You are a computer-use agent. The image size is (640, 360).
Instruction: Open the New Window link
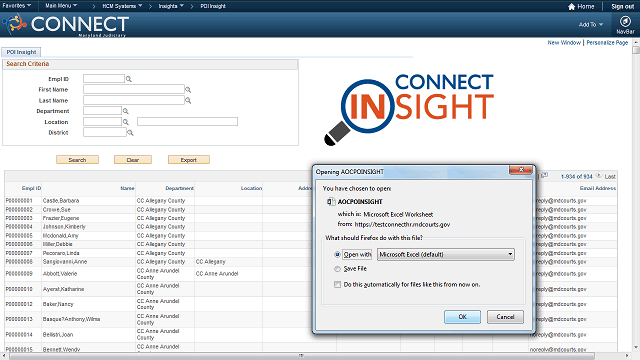tap(564, 42)
